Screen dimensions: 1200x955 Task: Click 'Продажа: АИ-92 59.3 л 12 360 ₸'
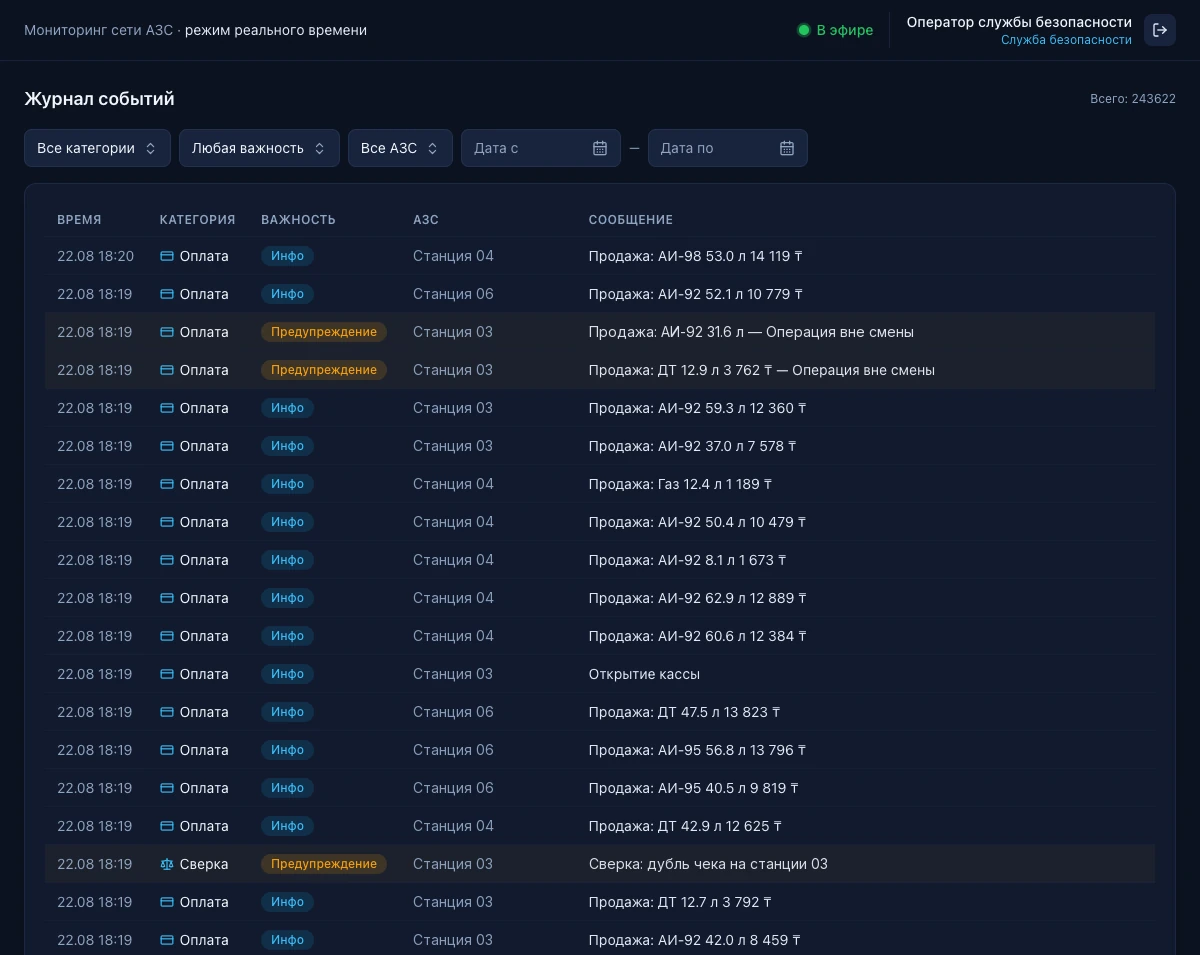coord(697,408)
